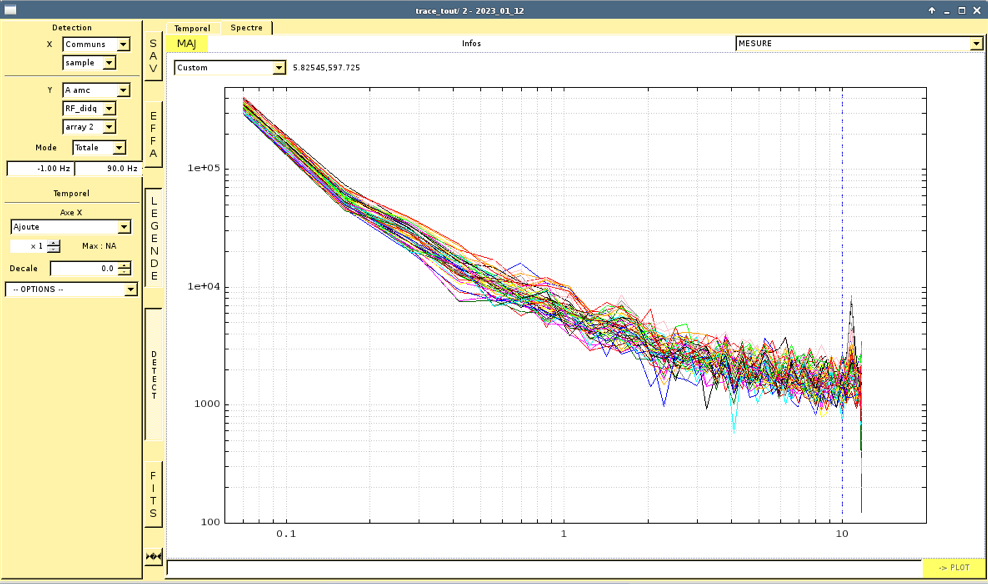Expand the -- OPTIONS -- dropdown
The image size is (988, 584).
[x=72, y=289]
